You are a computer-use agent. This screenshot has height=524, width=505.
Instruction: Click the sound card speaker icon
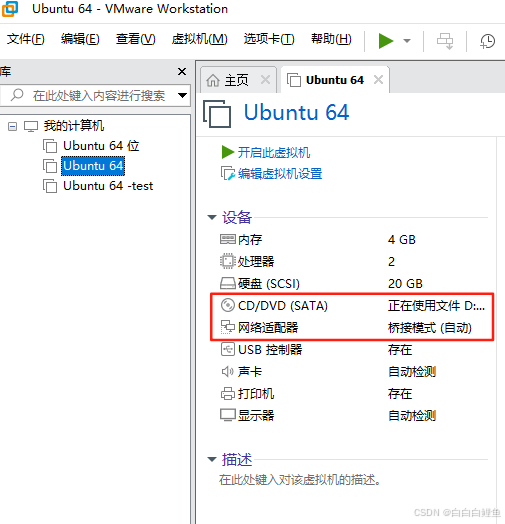pyautogui.click(x=228, y=371)
